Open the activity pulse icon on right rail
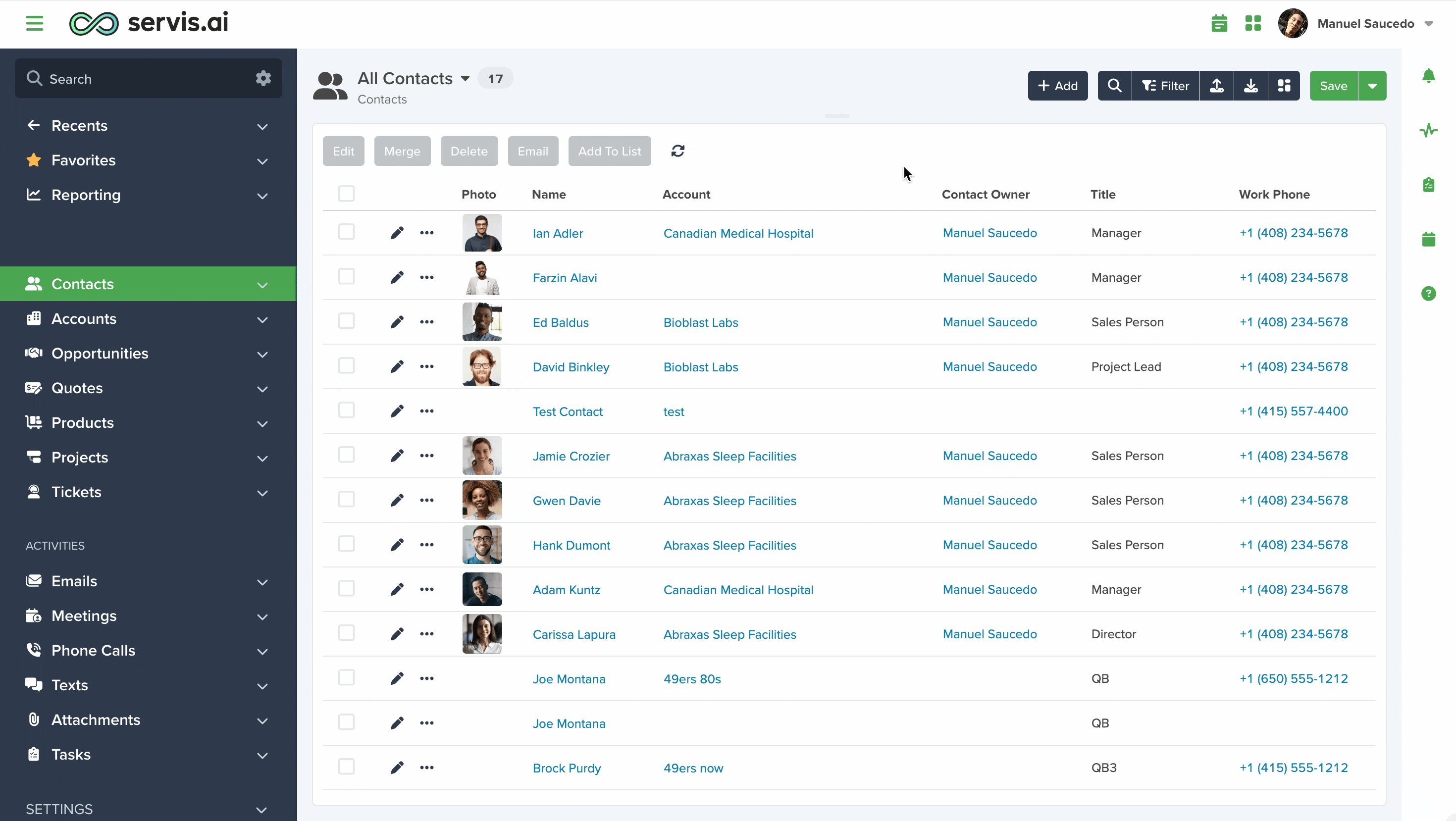1456x821 pixels. [1428, 131]
